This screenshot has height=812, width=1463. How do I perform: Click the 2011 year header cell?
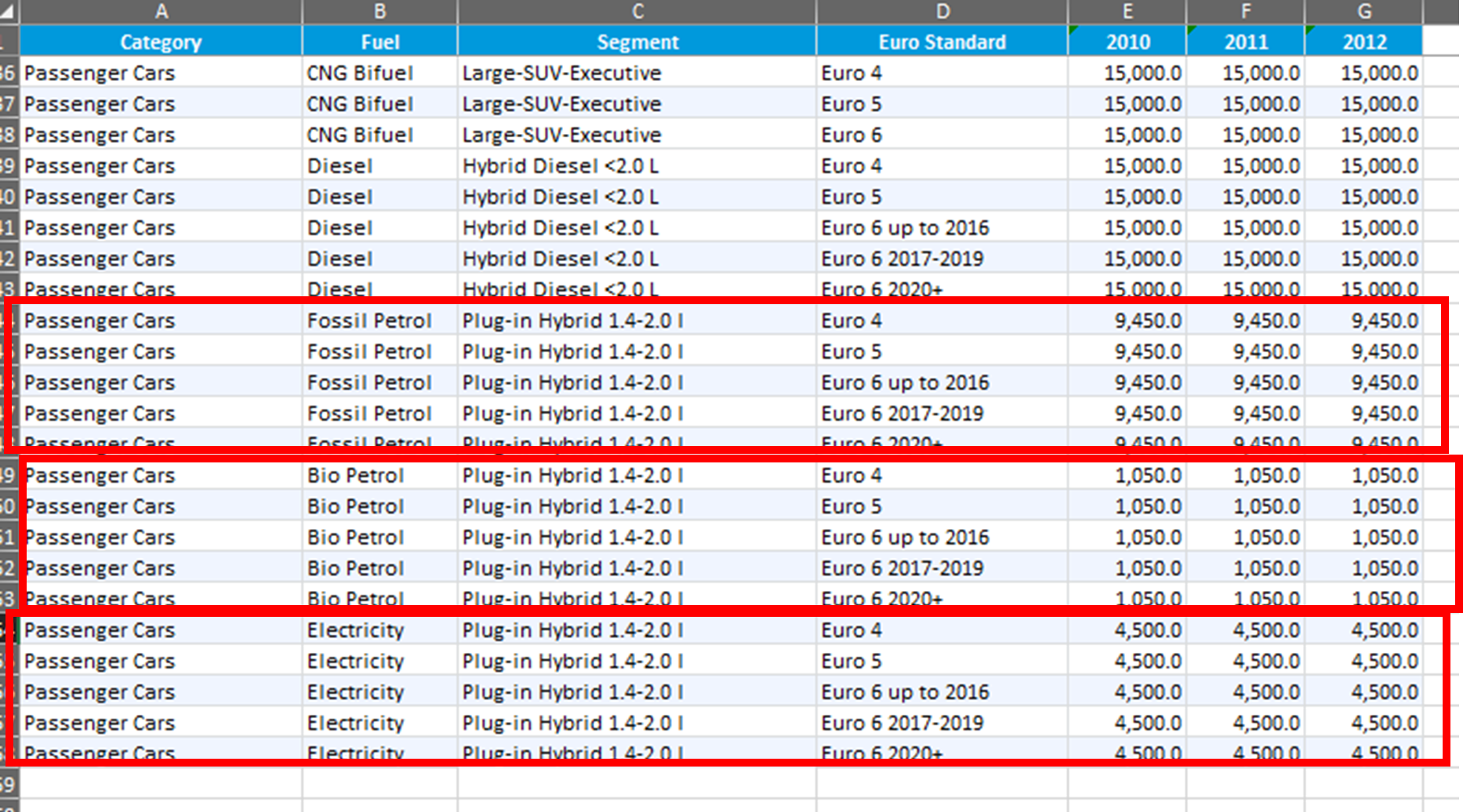[1246, 42]
